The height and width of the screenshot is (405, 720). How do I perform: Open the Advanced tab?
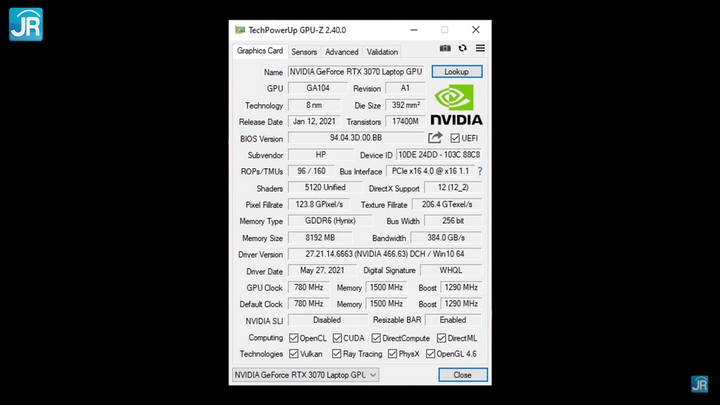coord(342,52)
